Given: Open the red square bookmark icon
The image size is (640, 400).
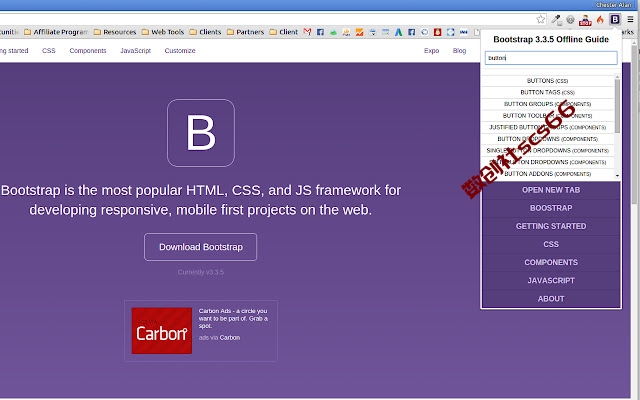Looking at the screenshot, I should 438,32.
